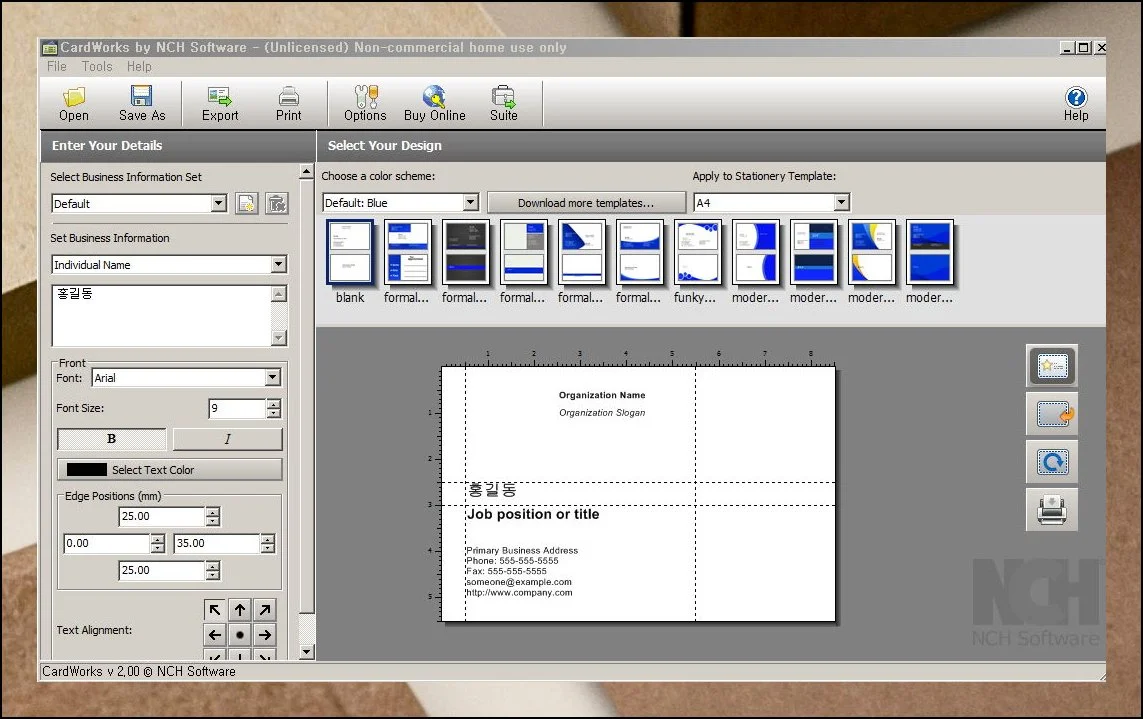Click the printer icon beside card preview
This screenshot has height=719, width=1143.
click(1051, 510)
